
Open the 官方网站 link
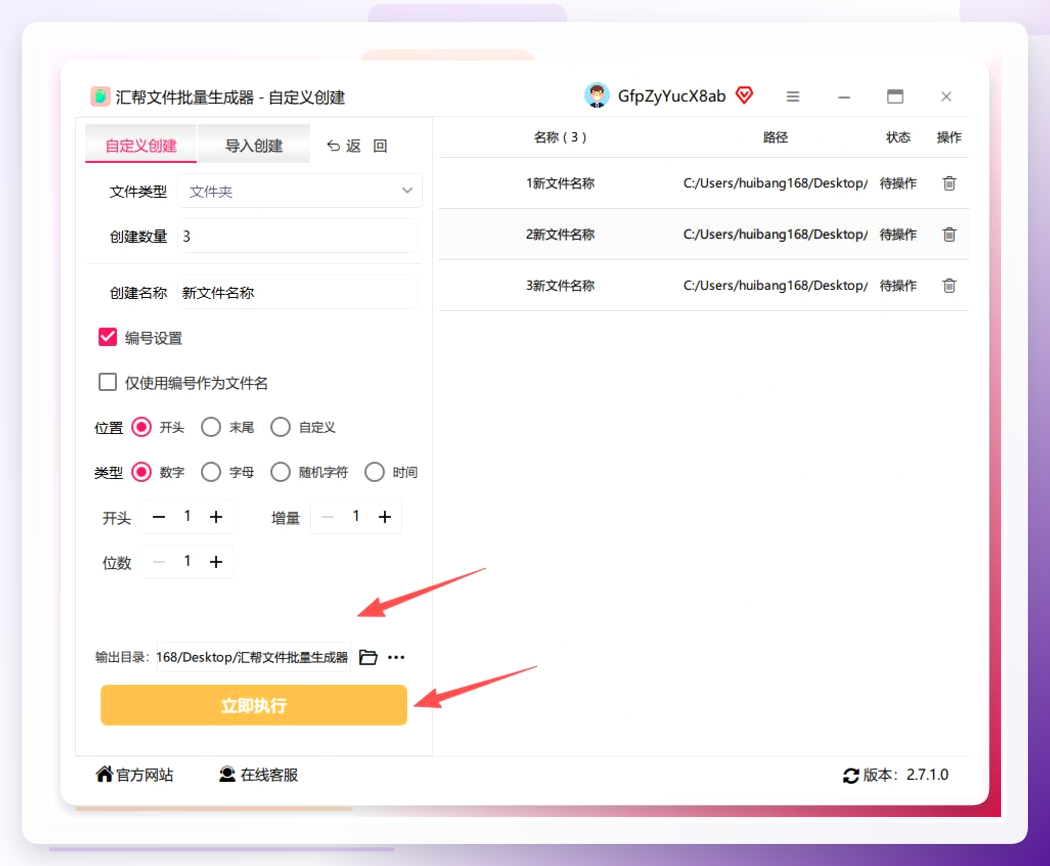135,775
